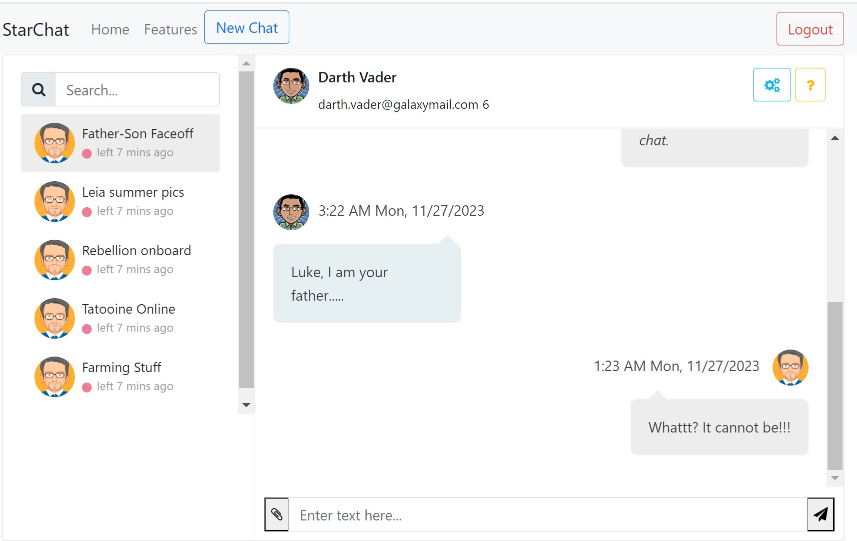Start a New Chat
The width and height of the screenshot is (857, 541).
pos(247,28)
